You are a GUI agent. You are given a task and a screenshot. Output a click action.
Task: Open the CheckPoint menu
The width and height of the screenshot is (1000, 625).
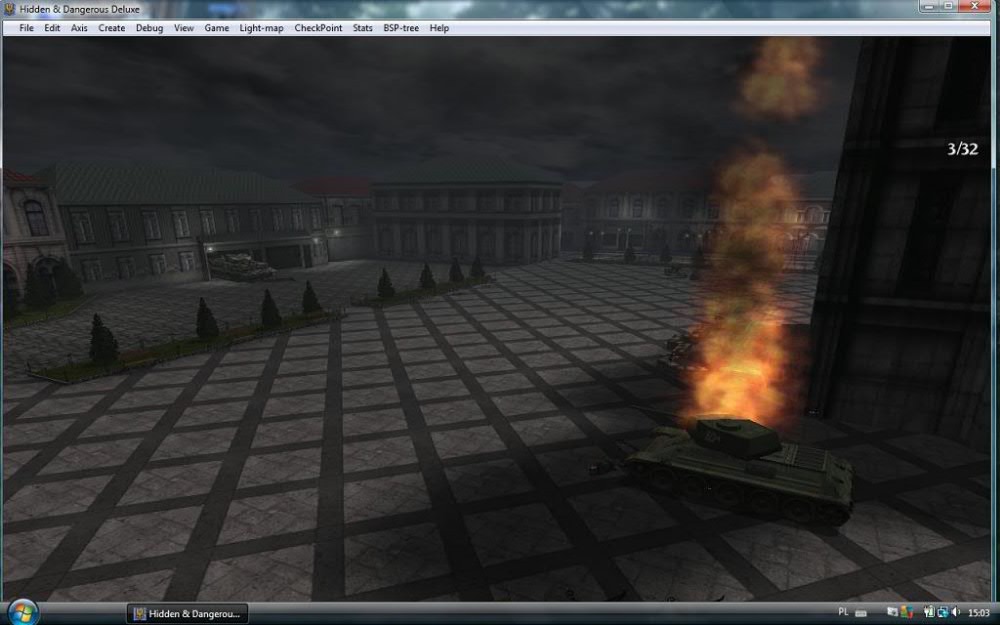pyautogui.click(x=318, y=28)
